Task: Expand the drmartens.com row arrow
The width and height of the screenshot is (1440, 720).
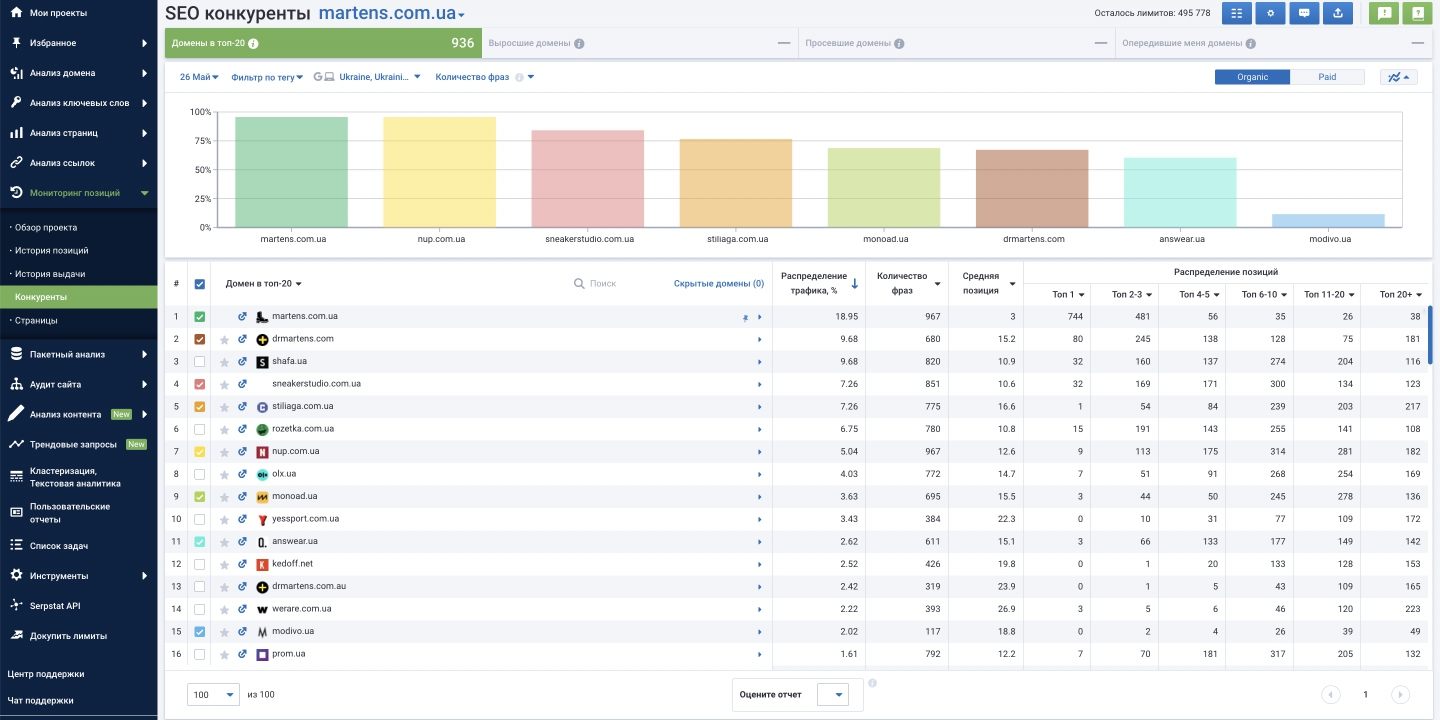Action: 760,340
